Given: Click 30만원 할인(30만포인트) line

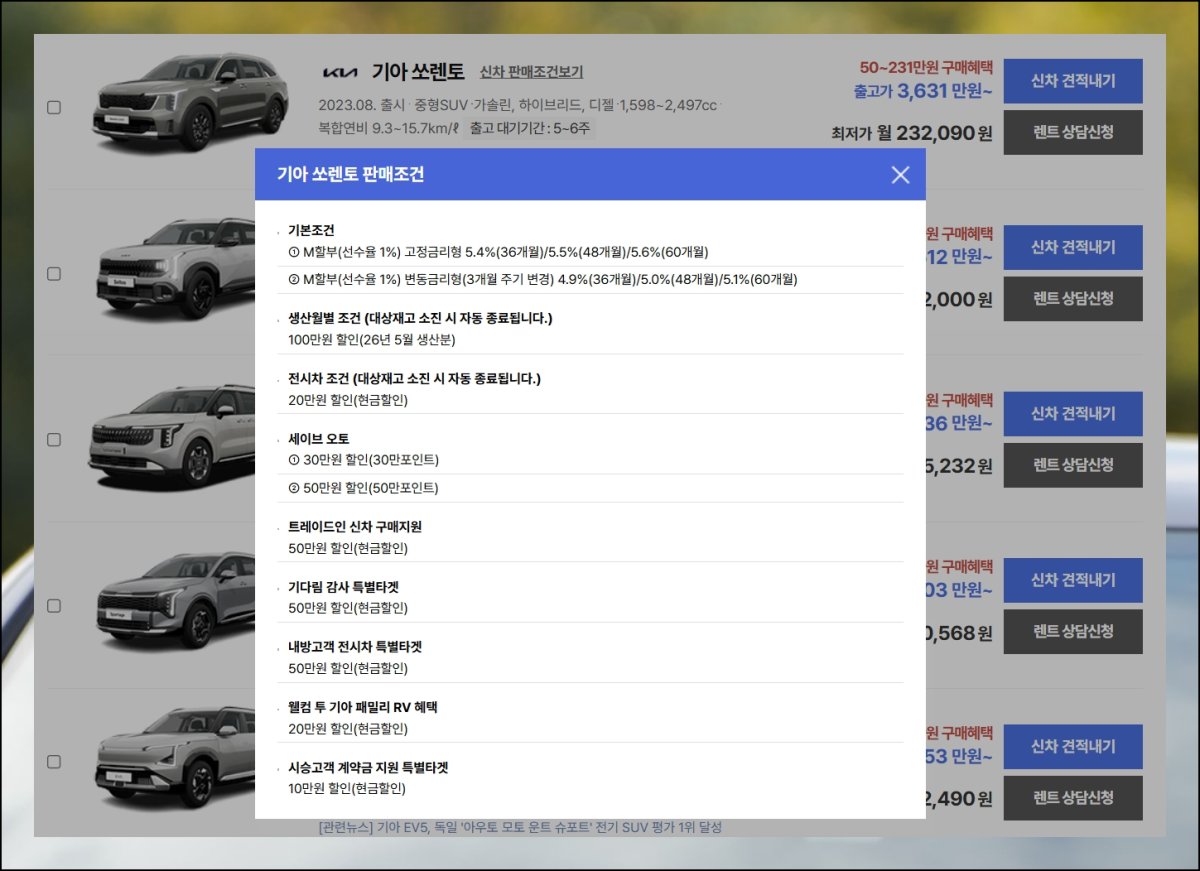Looking at the screenshot, I should click(364, 460).
